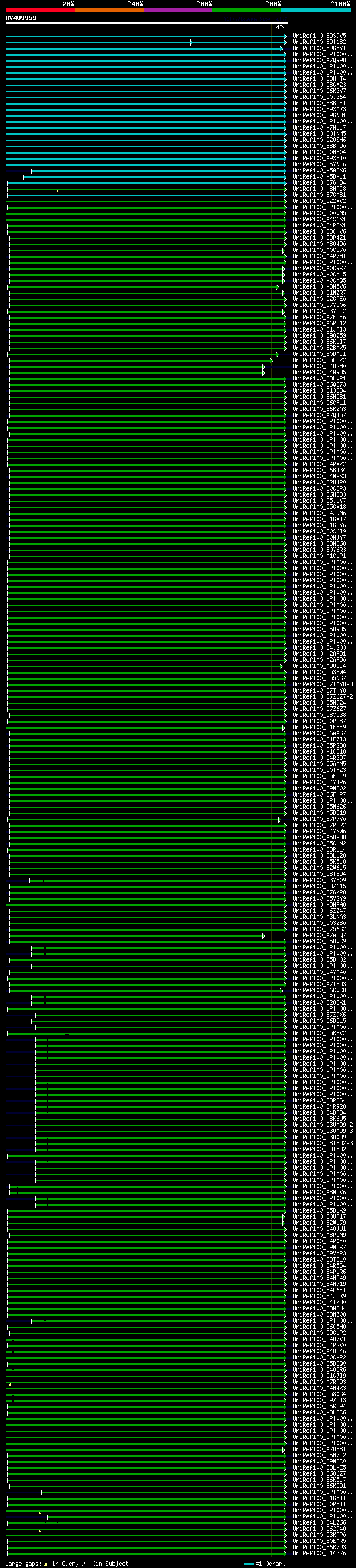The image size is (356, 1568).
Task: Click the green ~80% identity legend segment
Action: click(247, 10)
